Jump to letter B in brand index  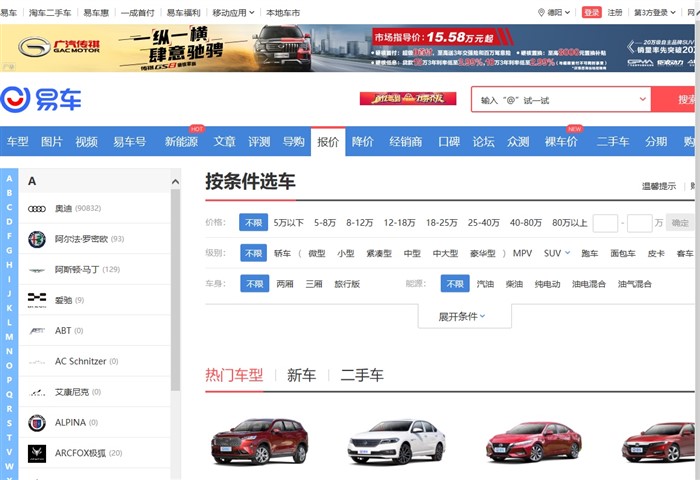9,193
